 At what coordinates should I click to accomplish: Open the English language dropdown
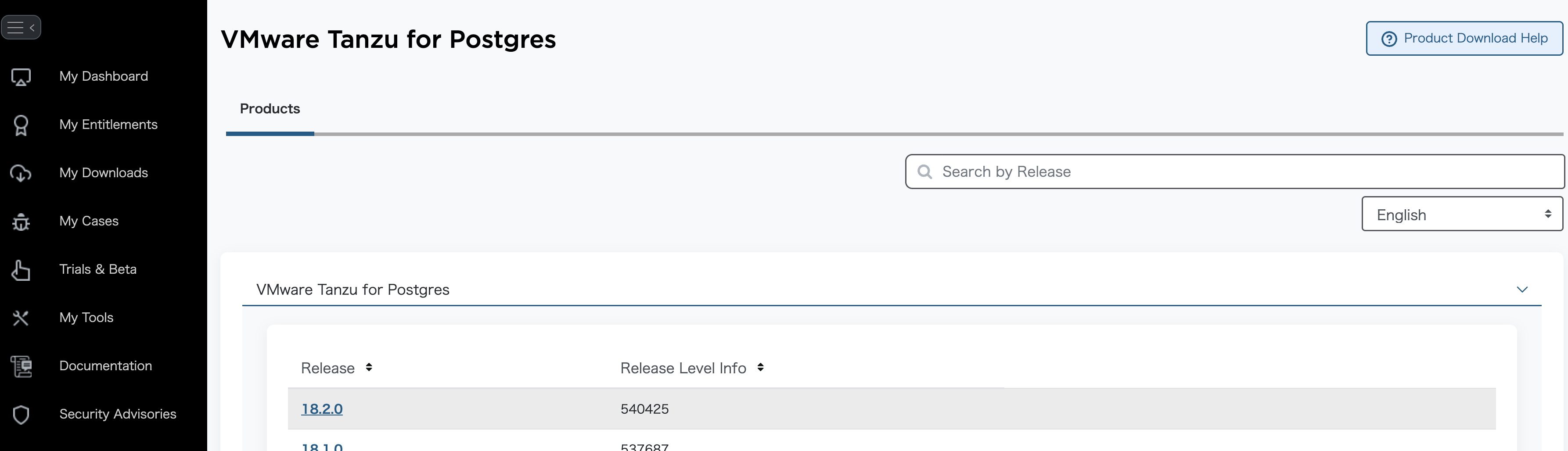[1461, 214]
